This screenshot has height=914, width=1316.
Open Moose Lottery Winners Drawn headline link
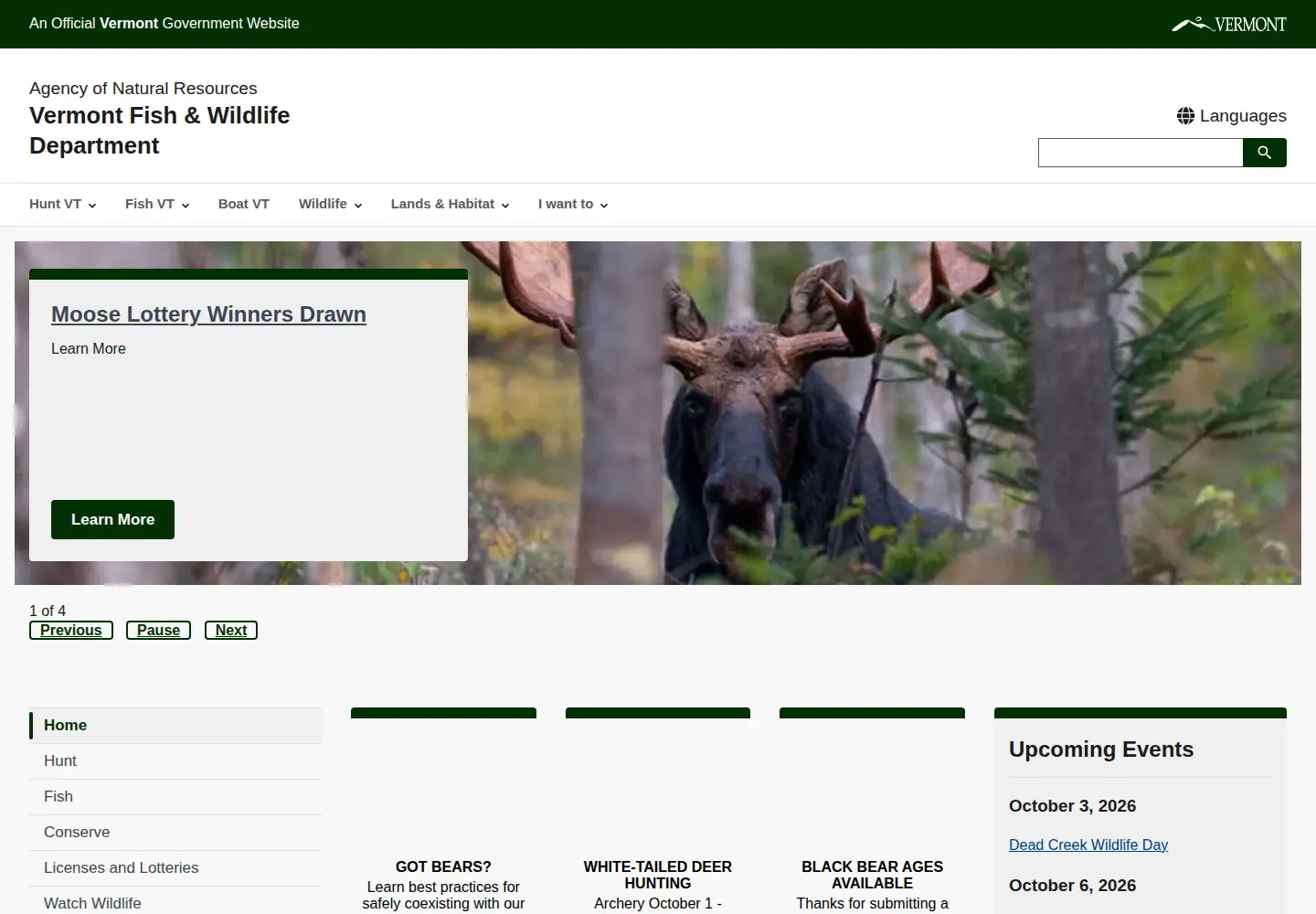click(x=208, y=314)
